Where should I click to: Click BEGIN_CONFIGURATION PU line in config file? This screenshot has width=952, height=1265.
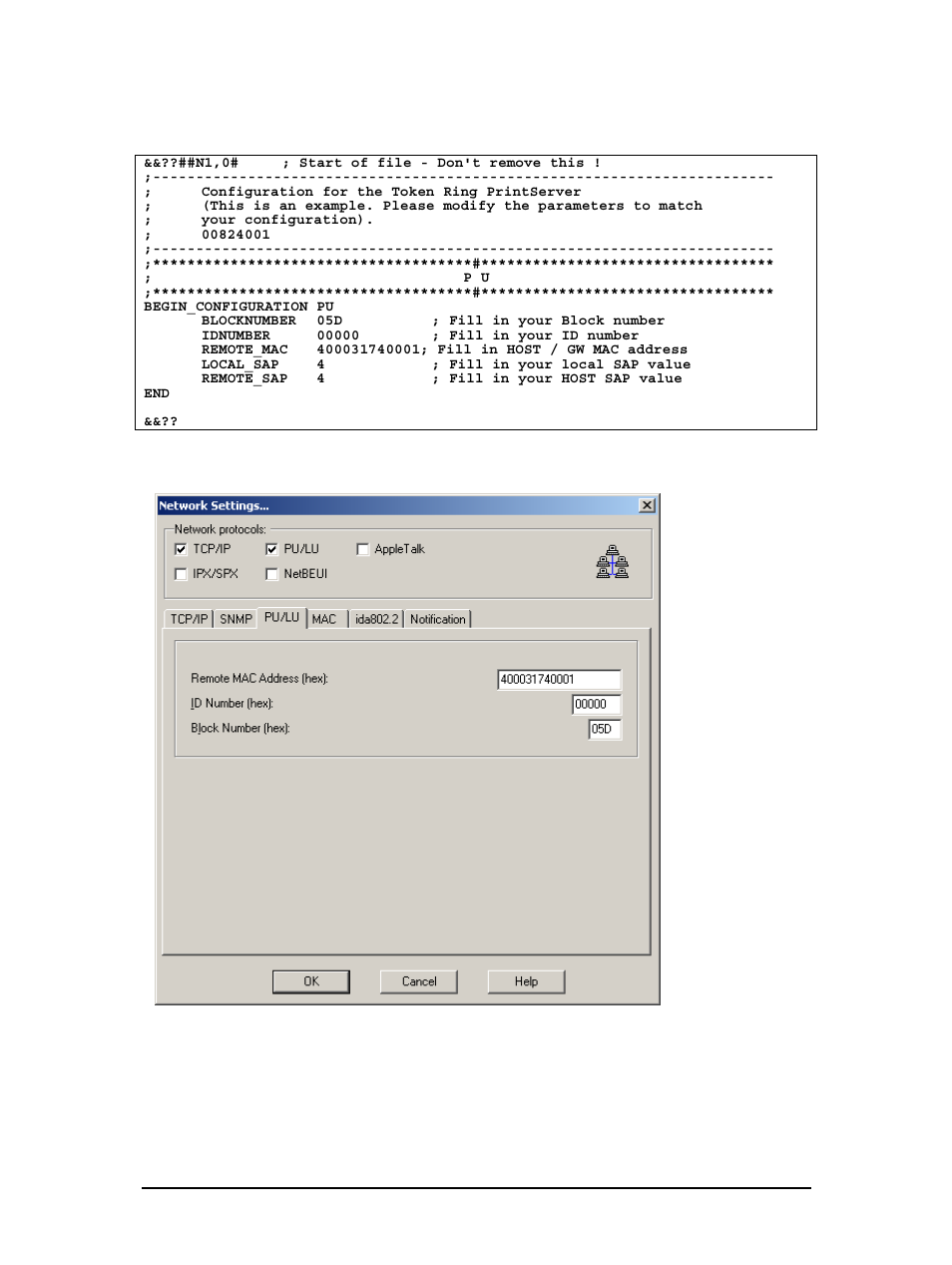pos(238,307)
